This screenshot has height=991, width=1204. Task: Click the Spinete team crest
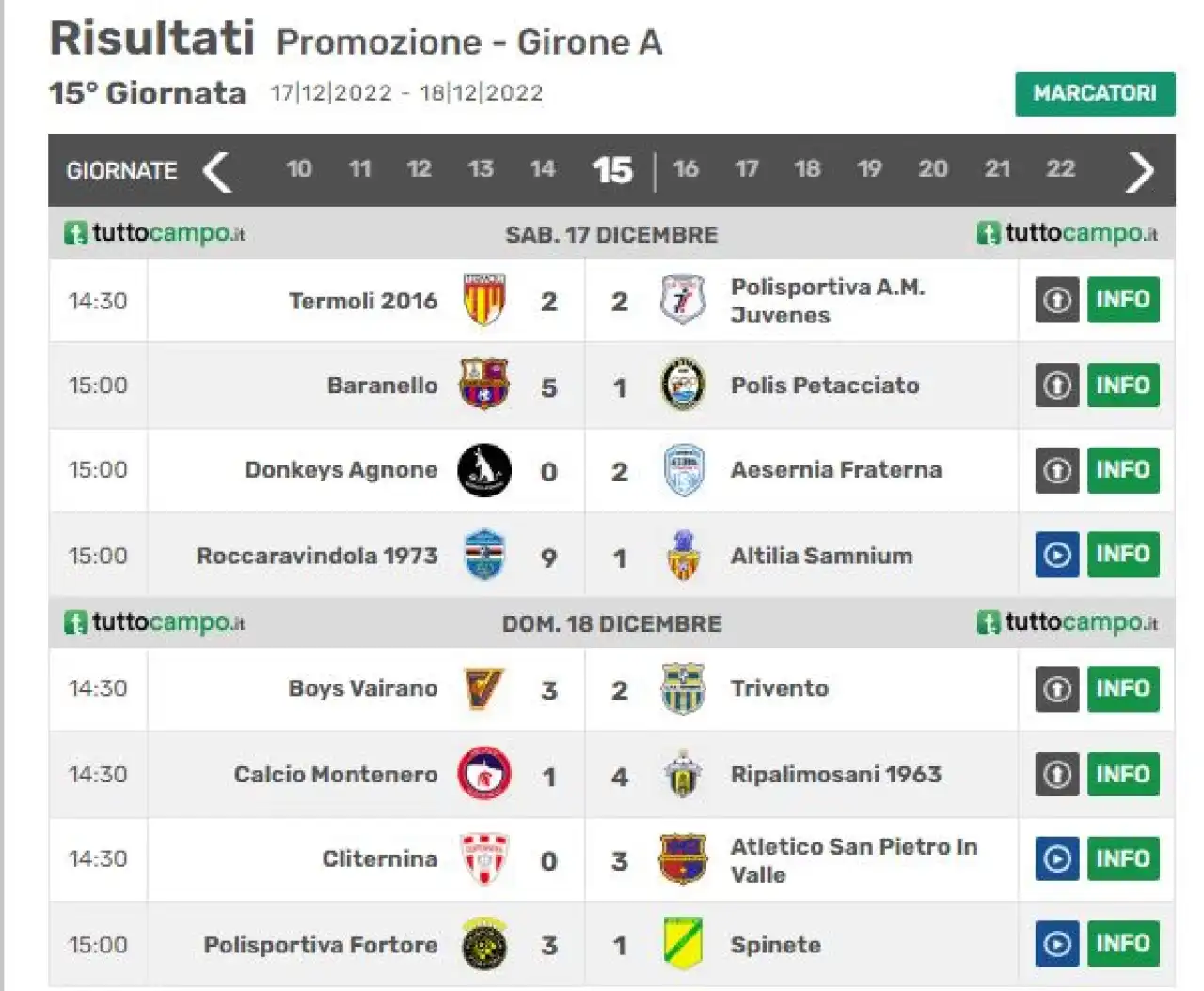[684, 943]
